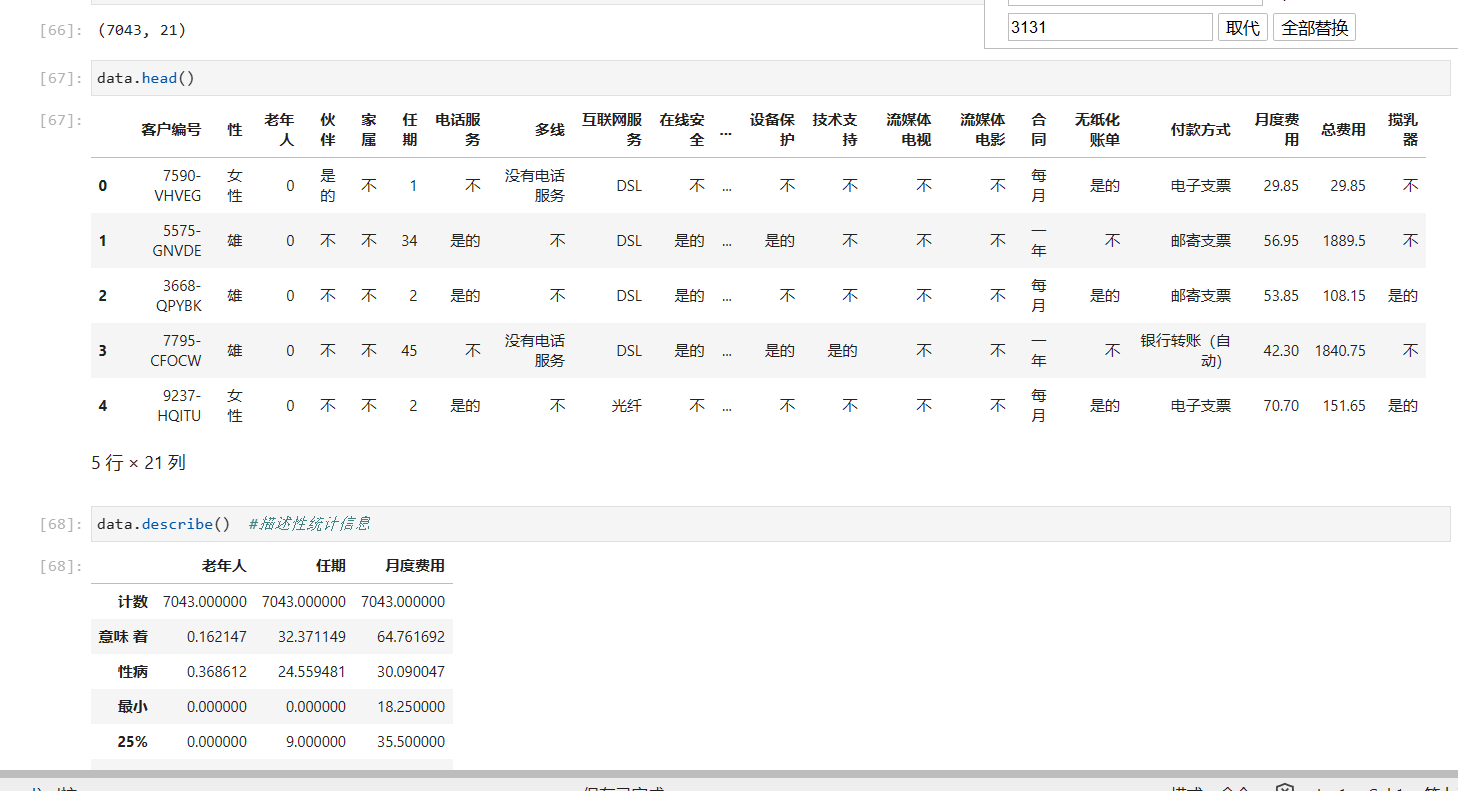Viewport: 1458px width, 791px height.
Task: Click customer ID 7795-CFOCW
Action: click(176, 350)
